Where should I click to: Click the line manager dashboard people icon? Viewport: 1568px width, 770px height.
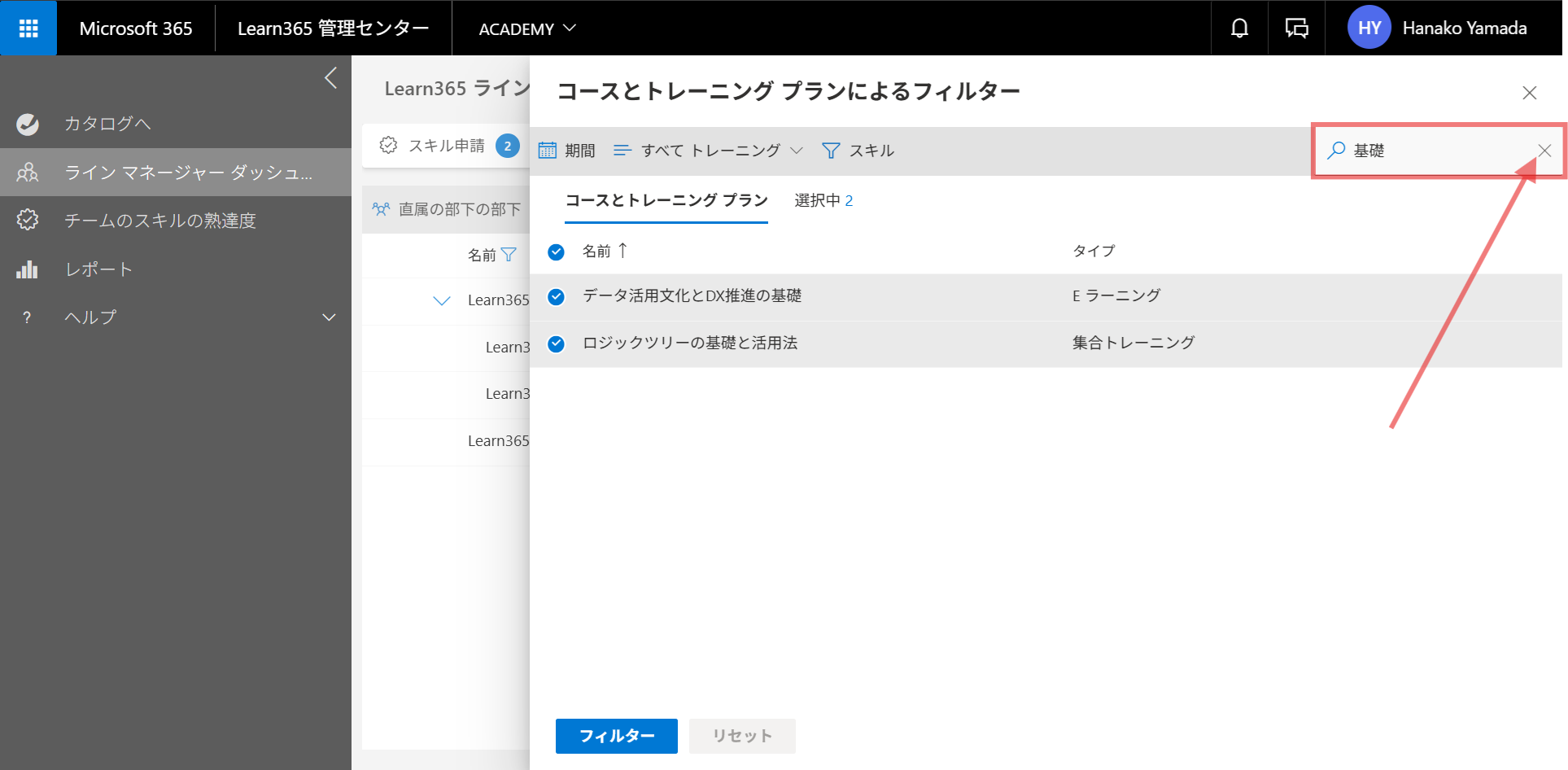(28, 173)
